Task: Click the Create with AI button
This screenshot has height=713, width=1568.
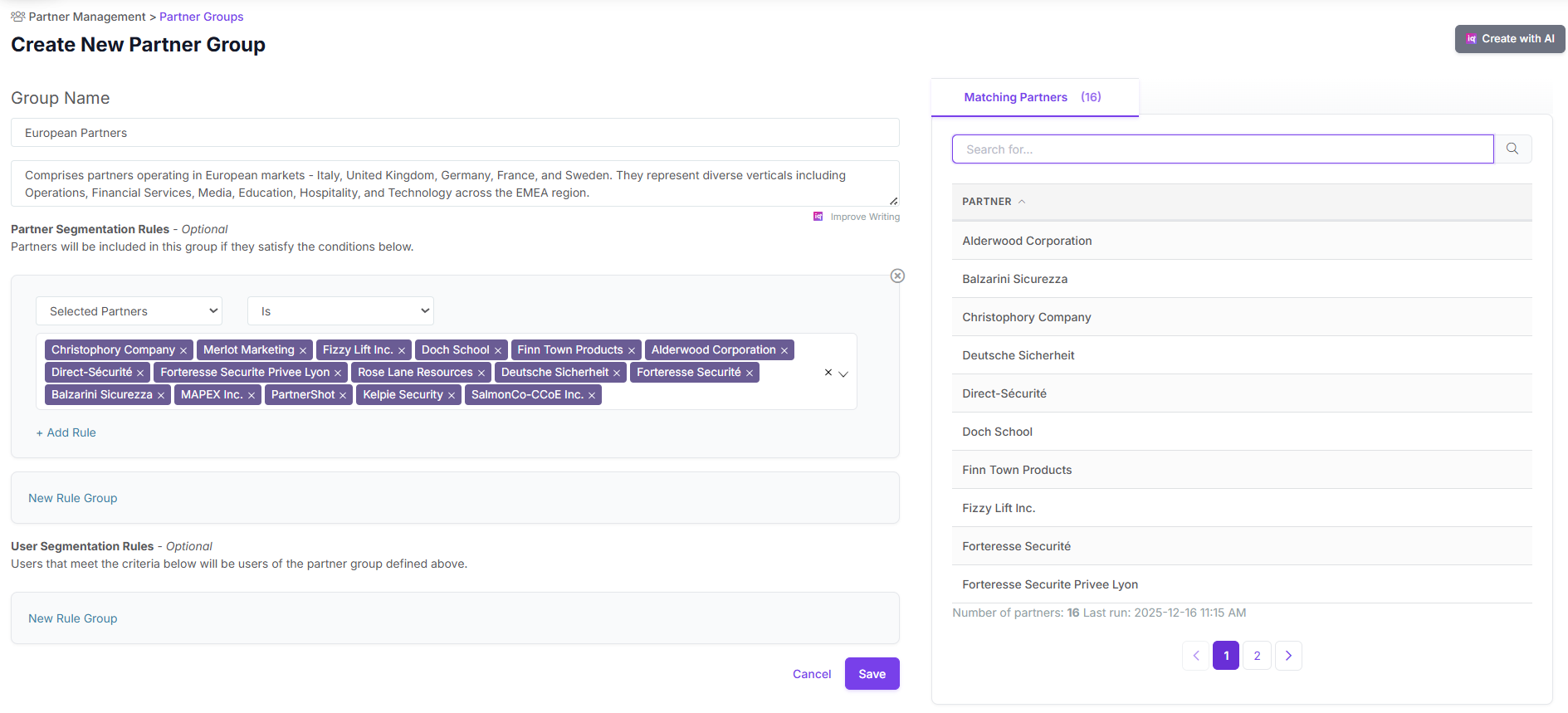Action: (x=1509, y=39)
